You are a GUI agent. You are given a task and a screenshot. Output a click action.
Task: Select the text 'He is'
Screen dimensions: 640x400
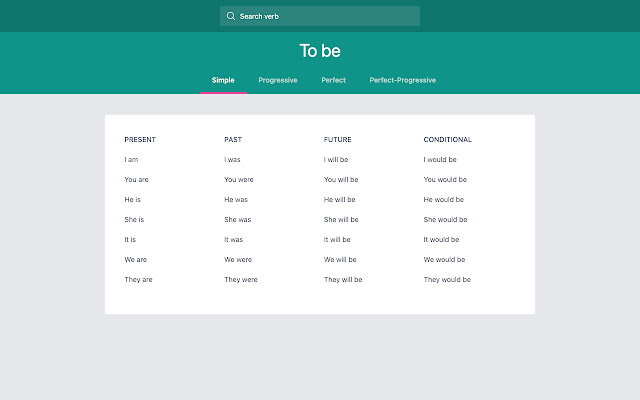pos(132,200)
